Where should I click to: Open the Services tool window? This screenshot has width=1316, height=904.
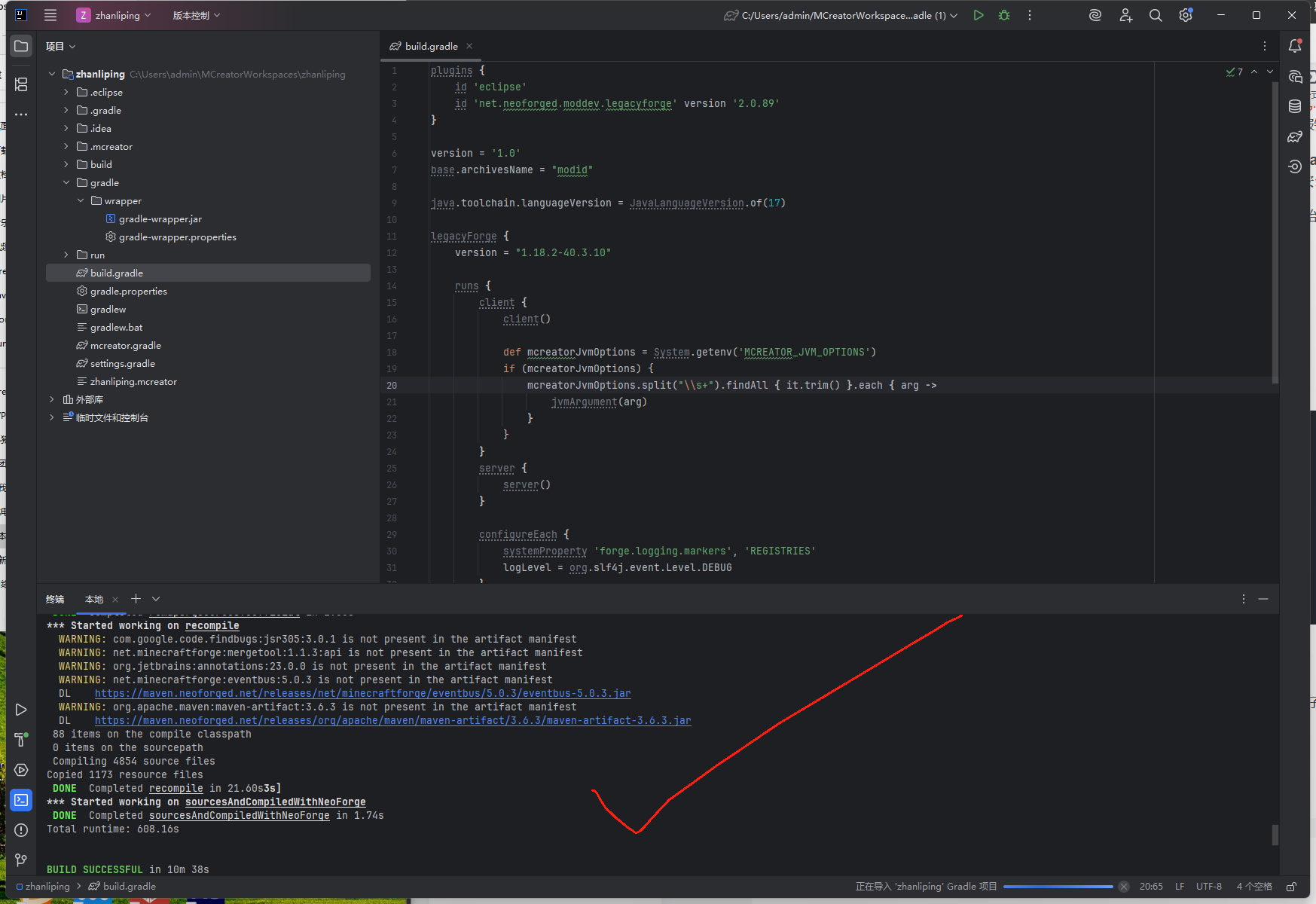[x=21, y=770]
